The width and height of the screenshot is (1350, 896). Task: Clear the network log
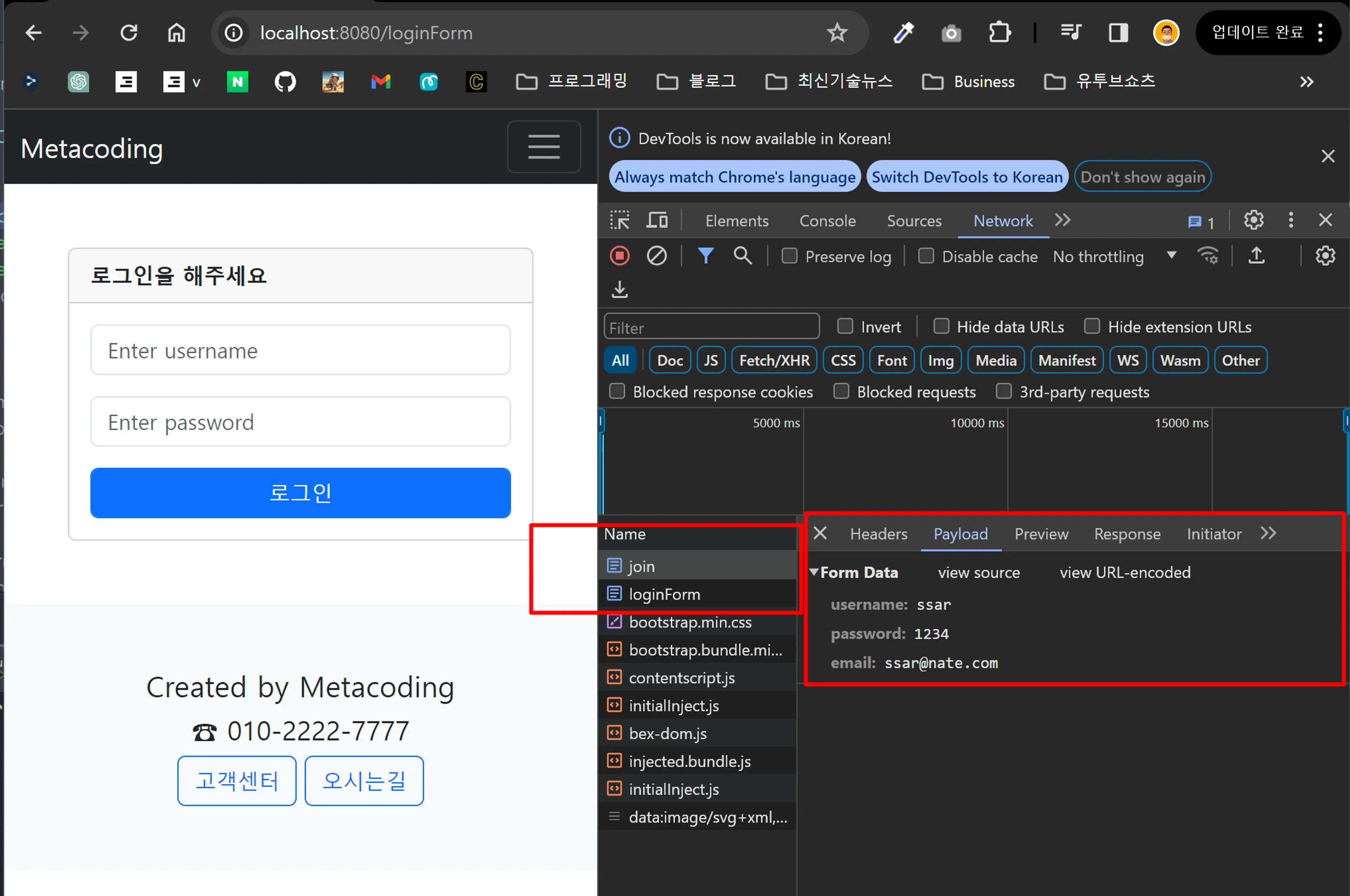coord(657,256)
